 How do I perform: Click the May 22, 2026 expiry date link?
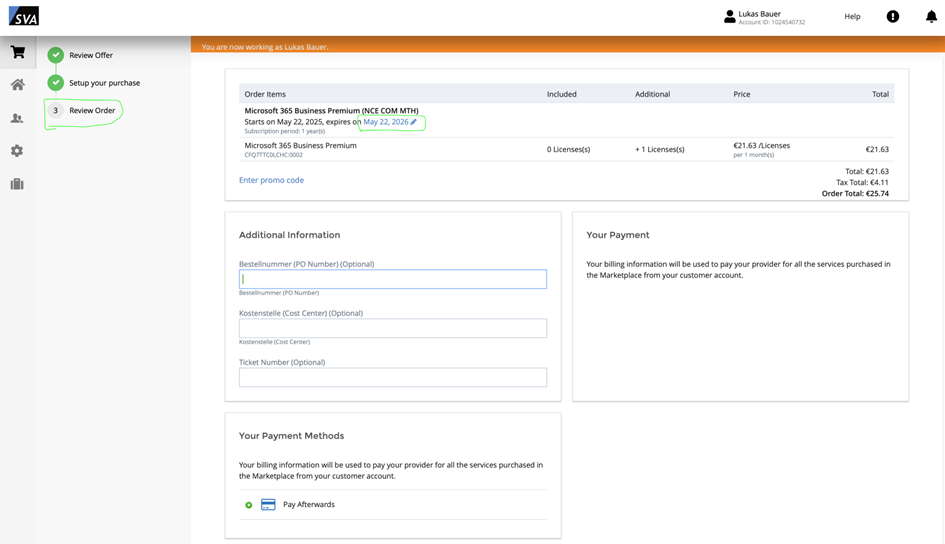click(x=385, y=122)
